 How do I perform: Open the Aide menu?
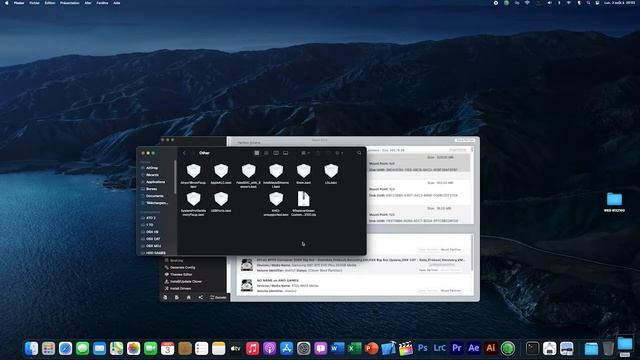(x=117, y=3)
